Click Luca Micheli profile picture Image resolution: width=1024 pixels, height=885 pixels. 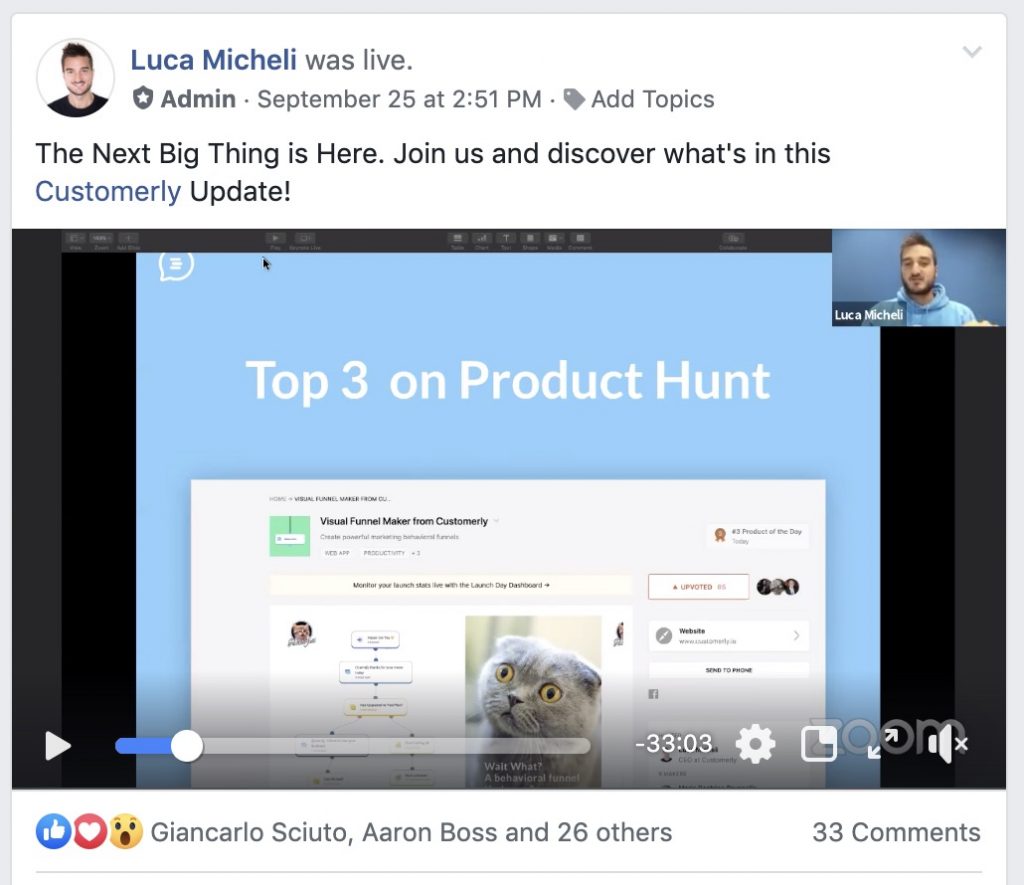click(x=75, y=78)
